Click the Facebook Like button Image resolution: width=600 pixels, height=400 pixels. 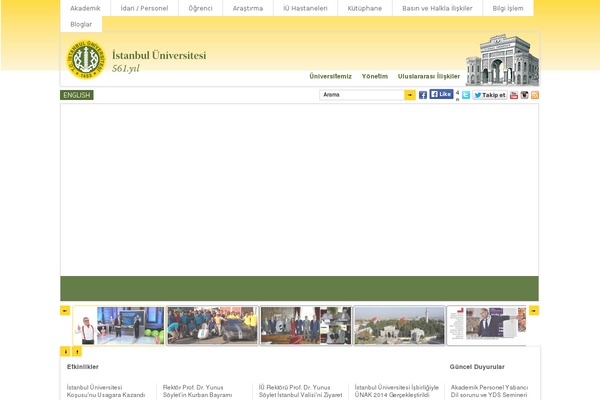point(442,94)
